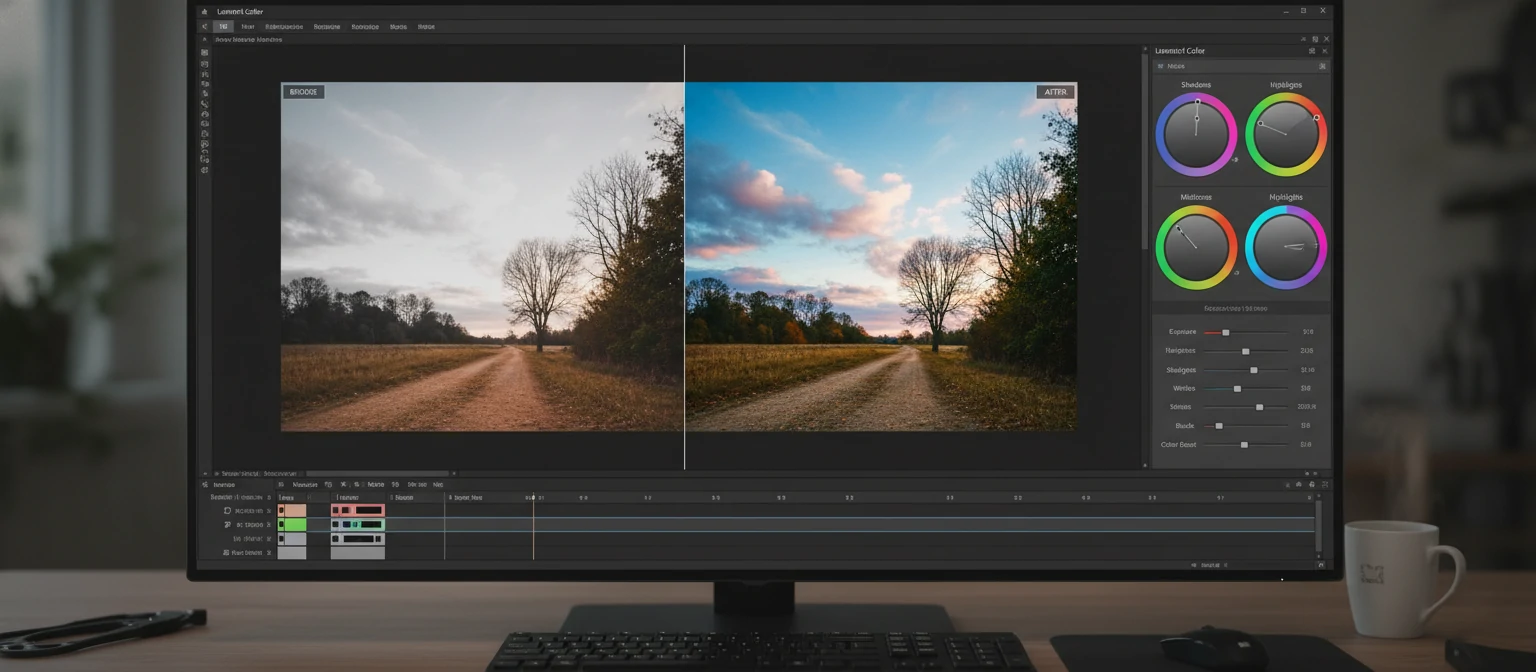Click the icon at timeline toolbar's far left

(205, 485)
